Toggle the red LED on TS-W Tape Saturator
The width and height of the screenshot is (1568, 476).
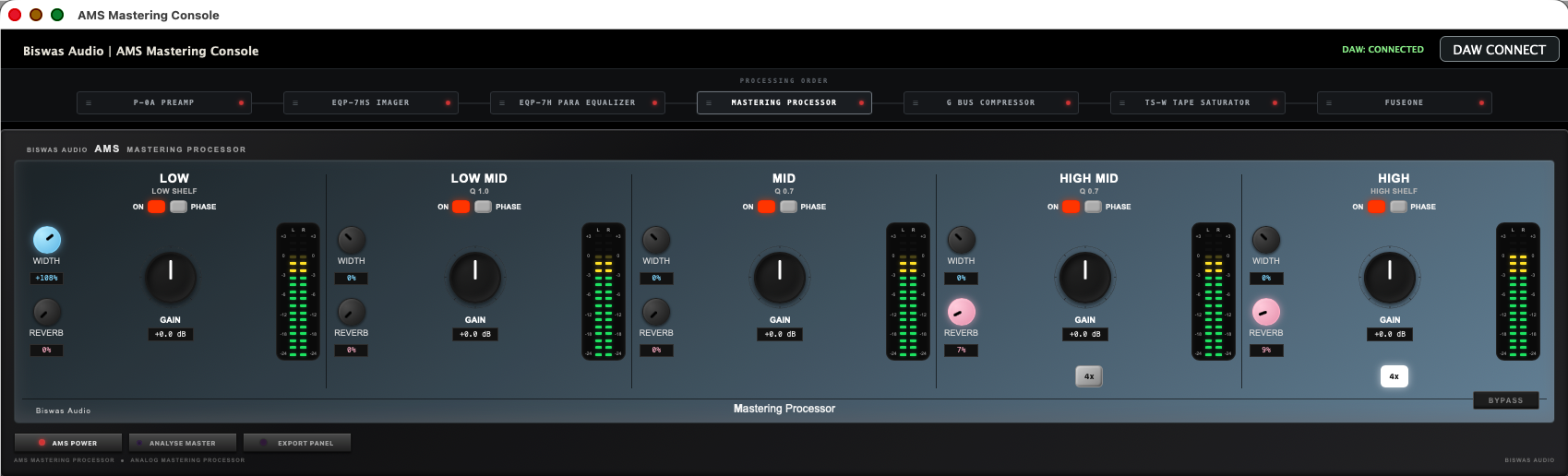click(x=1275, y=102)
